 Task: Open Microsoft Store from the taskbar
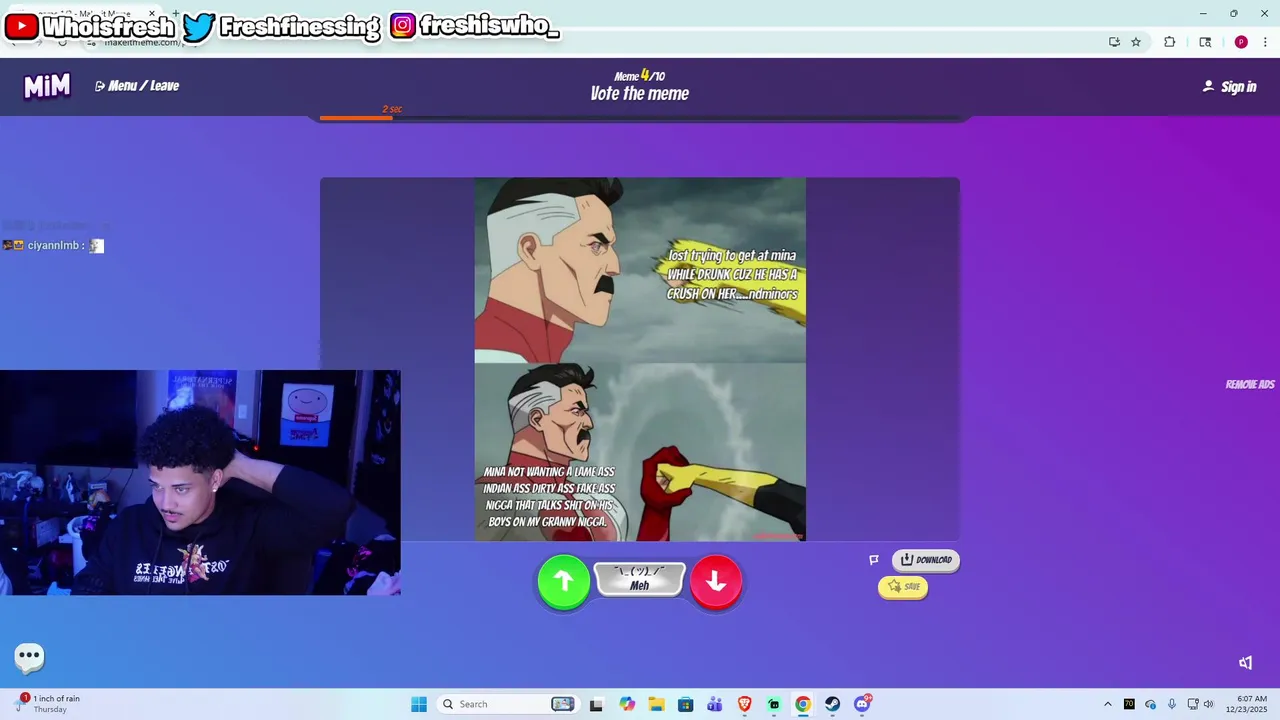685,704
